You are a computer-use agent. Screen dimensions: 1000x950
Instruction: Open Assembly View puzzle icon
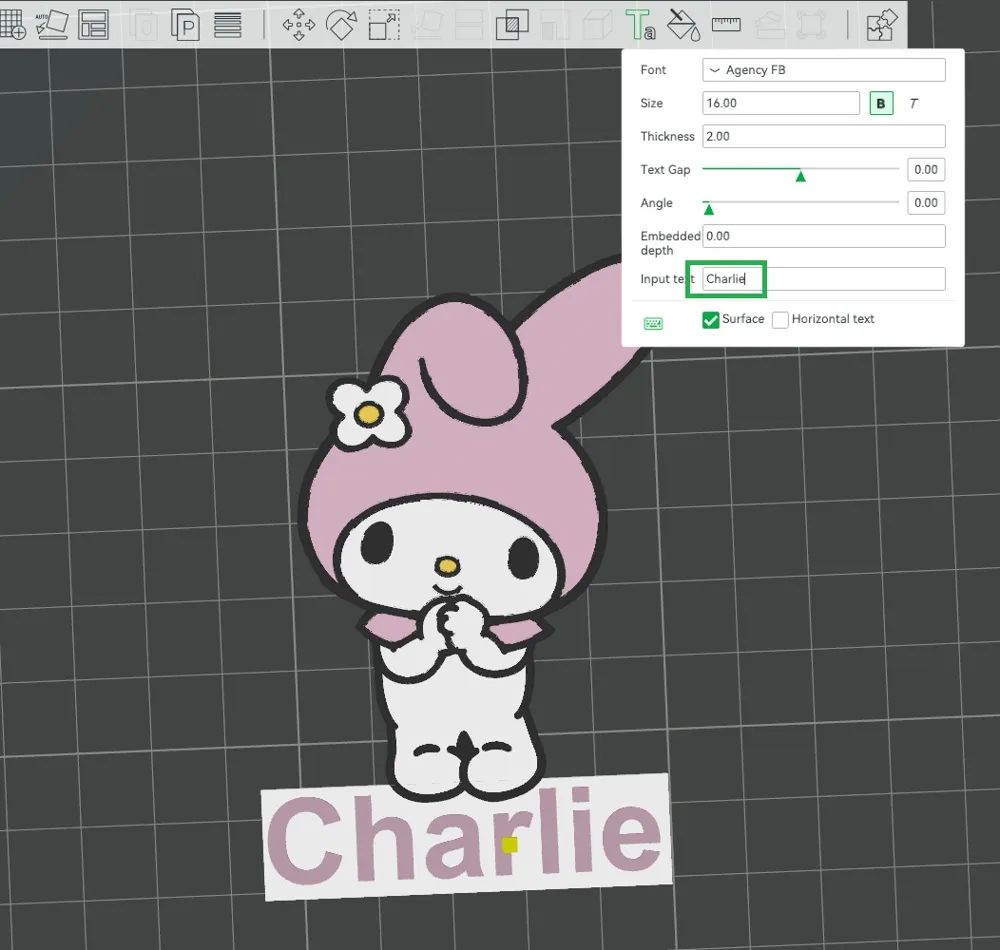click(882, 26)
